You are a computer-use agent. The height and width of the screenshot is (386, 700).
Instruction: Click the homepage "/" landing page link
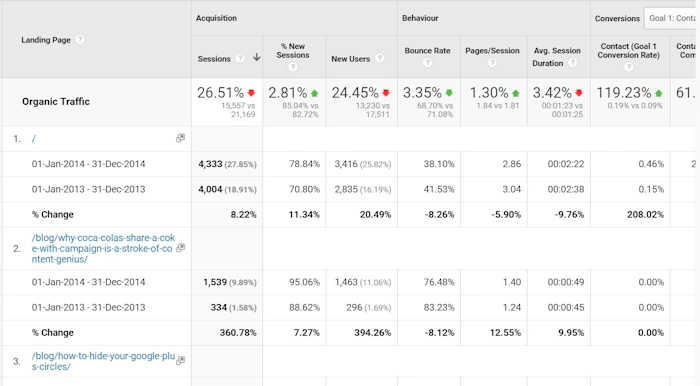(33, 139)
